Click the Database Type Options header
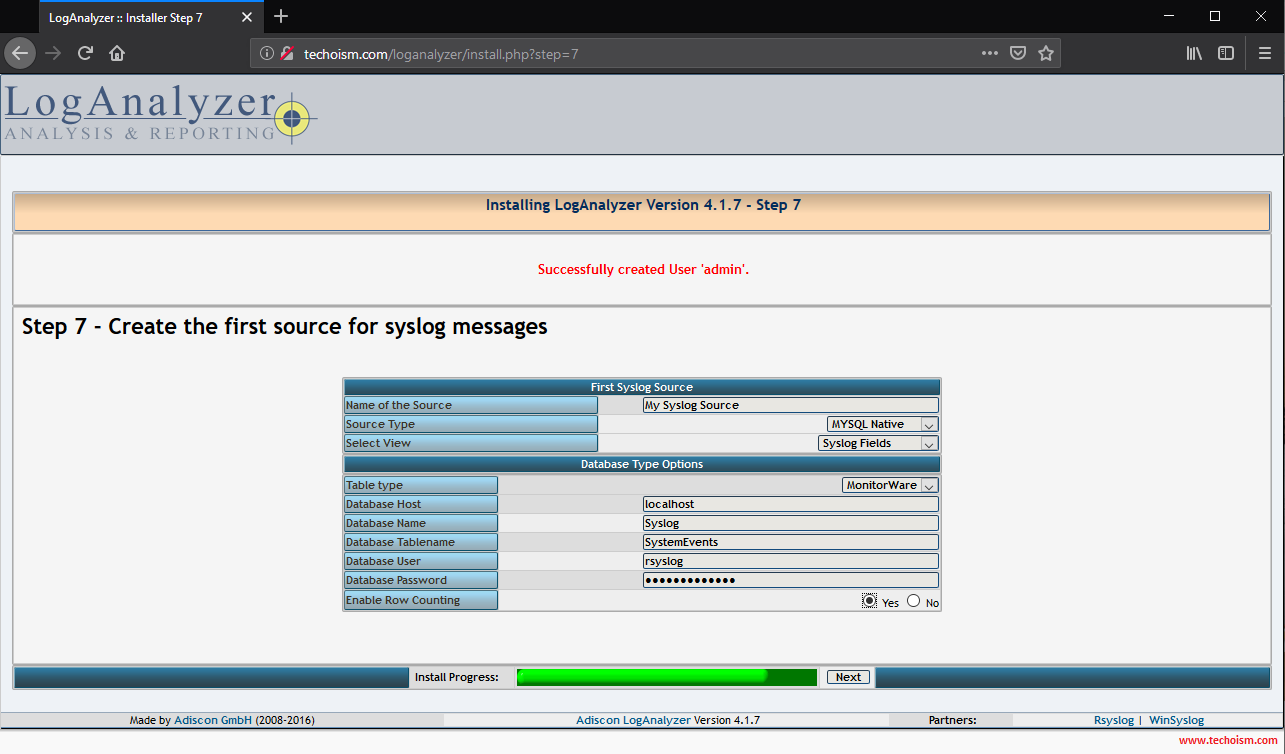This screenshot has width=1285, height=754. (x=642, y=464)
